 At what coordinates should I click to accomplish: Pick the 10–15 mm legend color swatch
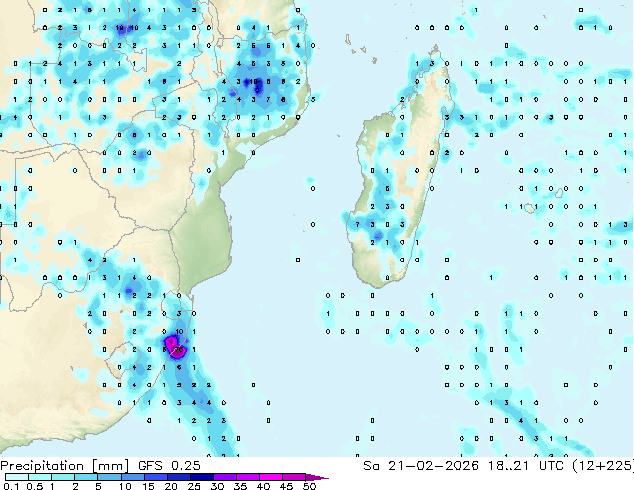[x=133, y=477]
